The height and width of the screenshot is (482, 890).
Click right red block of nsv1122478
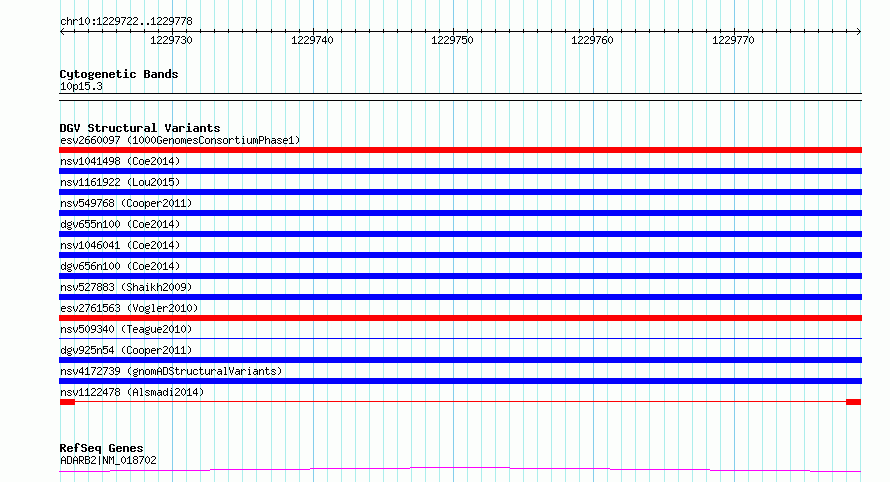coord(854,402)
